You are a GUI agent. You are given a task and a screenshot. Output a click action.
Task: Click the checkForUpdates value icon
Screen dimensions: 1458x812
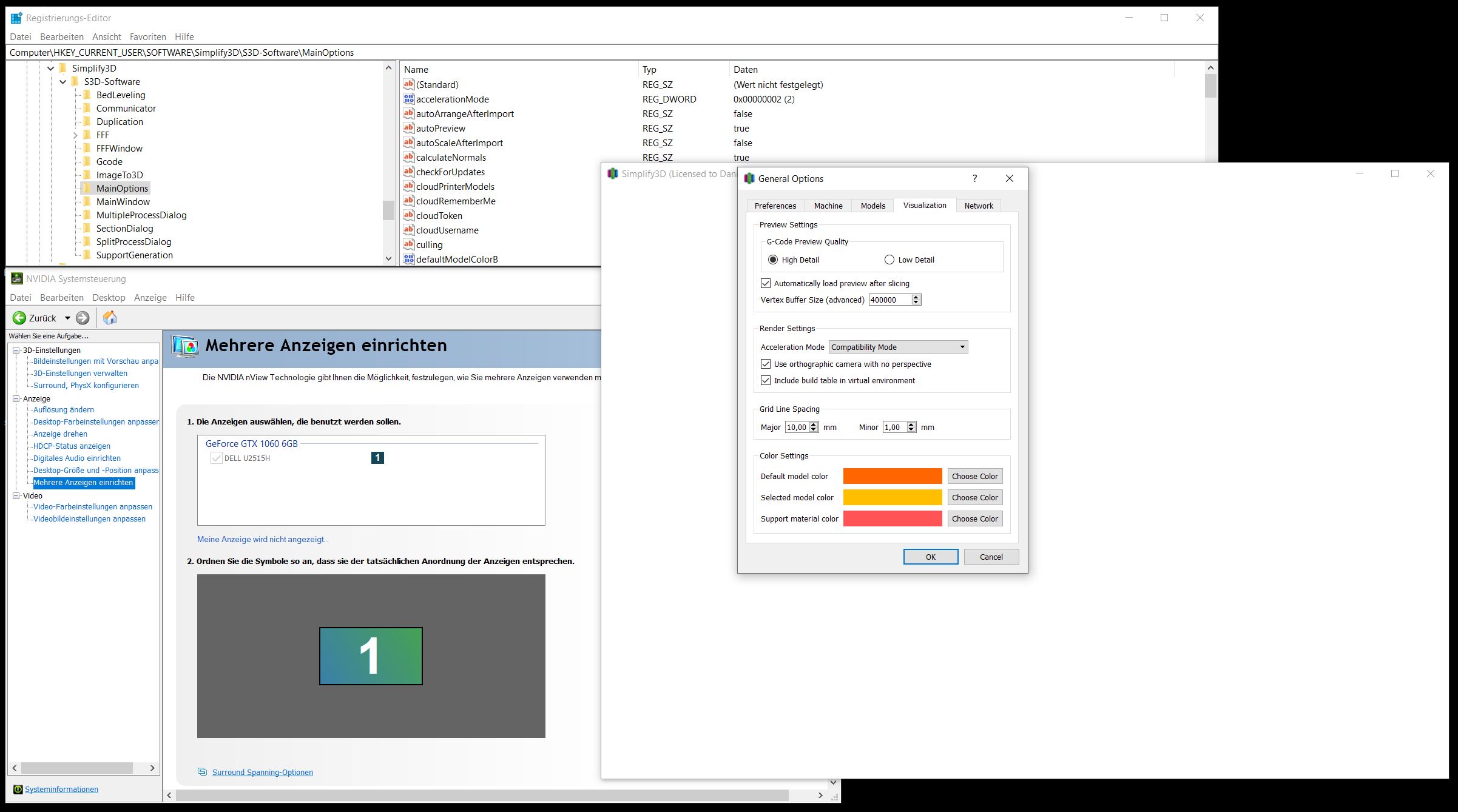(x=408, y=172)
